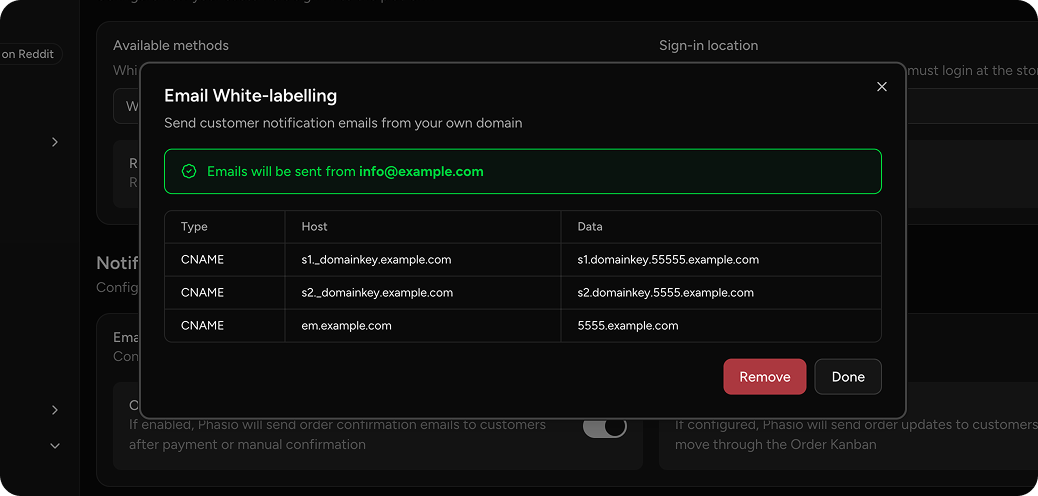
Task: Select the em.example.com host value
Action: click(346, 326)
